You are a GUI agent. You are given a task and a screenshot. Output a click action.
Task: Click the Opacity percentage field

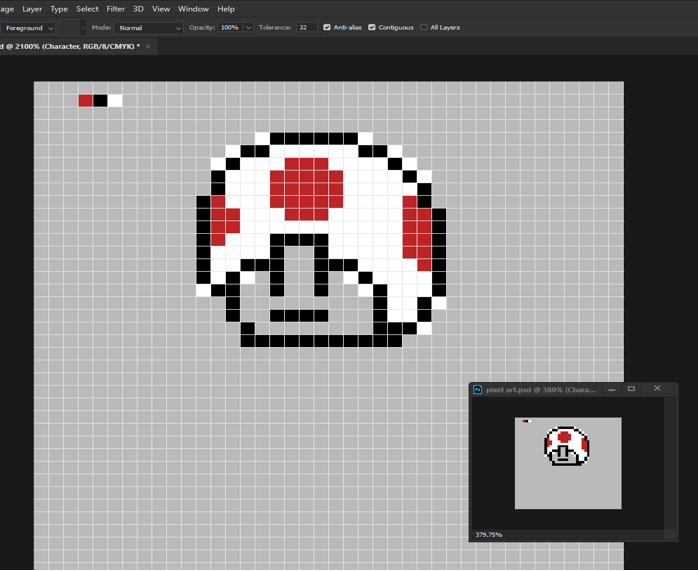tap(230, 28)
